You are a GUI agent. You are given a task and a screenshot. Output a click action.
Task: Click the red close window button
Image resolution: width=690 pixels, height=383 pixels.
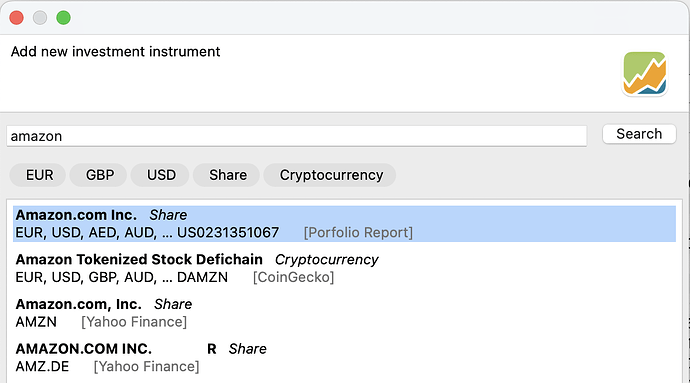click(x=17, y=18)
